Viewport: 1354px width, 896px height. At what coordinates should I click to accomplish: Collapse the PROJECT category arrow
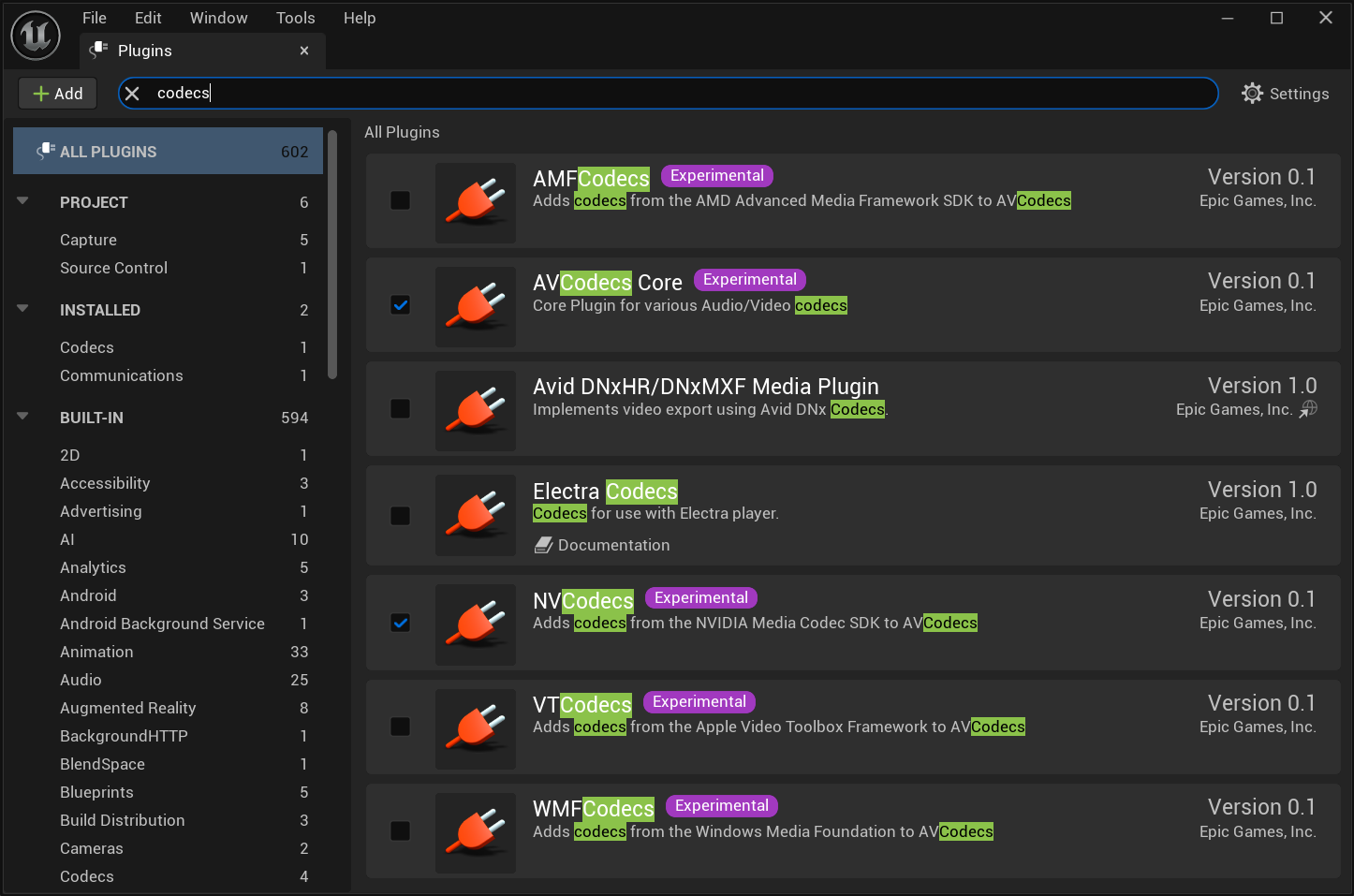click(x=22, y=200)
